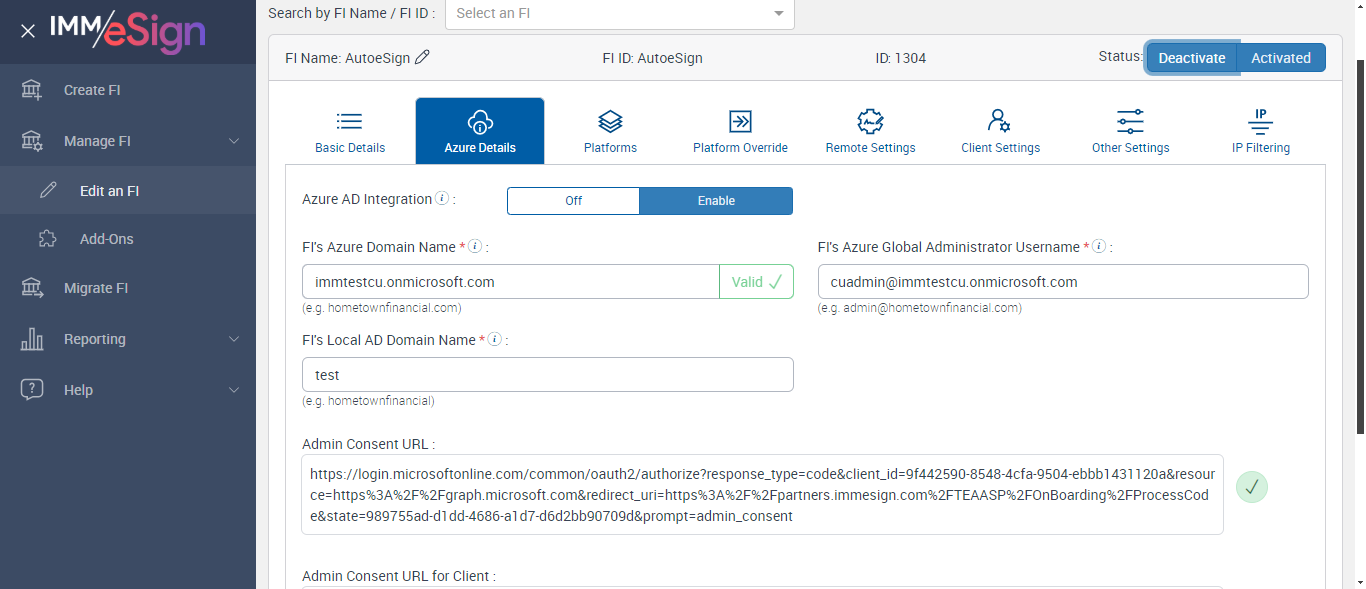Click the Basic Details list icon
The width and height of the screenshot is (1366, 589).
349,121
